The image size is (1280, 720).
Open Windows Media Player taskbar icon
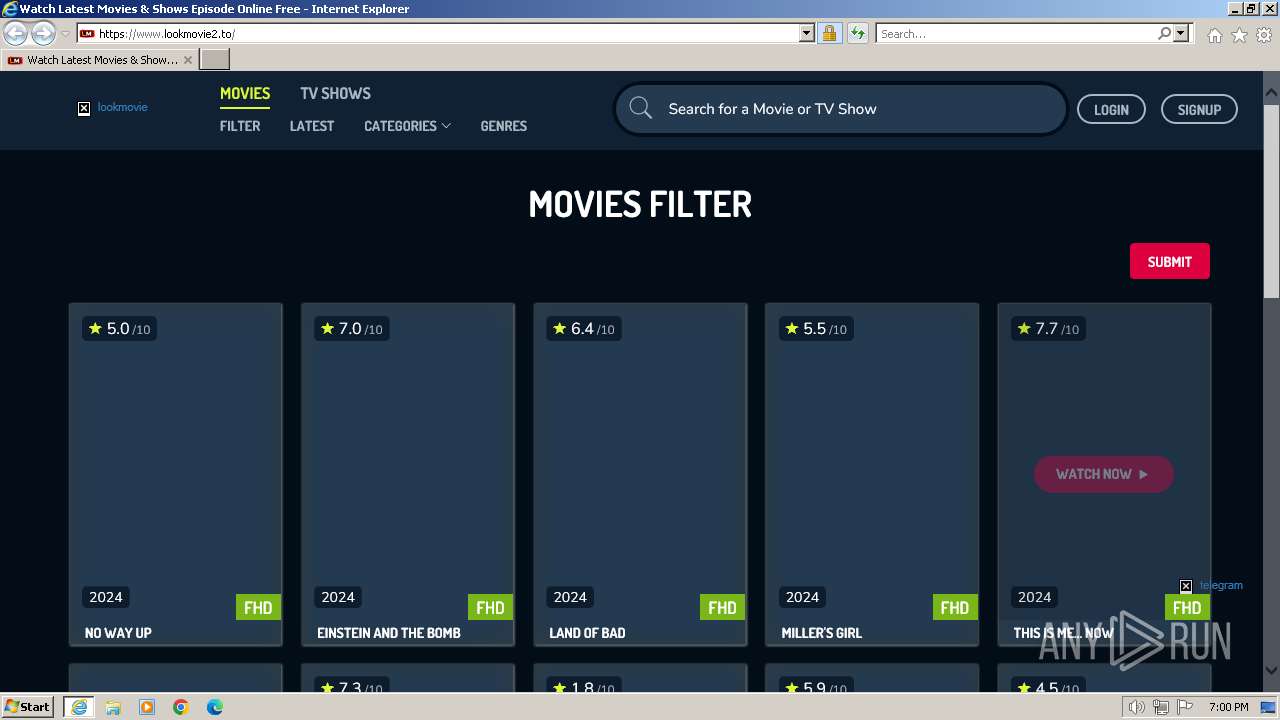pyautogui.click(x=147, y=707)
